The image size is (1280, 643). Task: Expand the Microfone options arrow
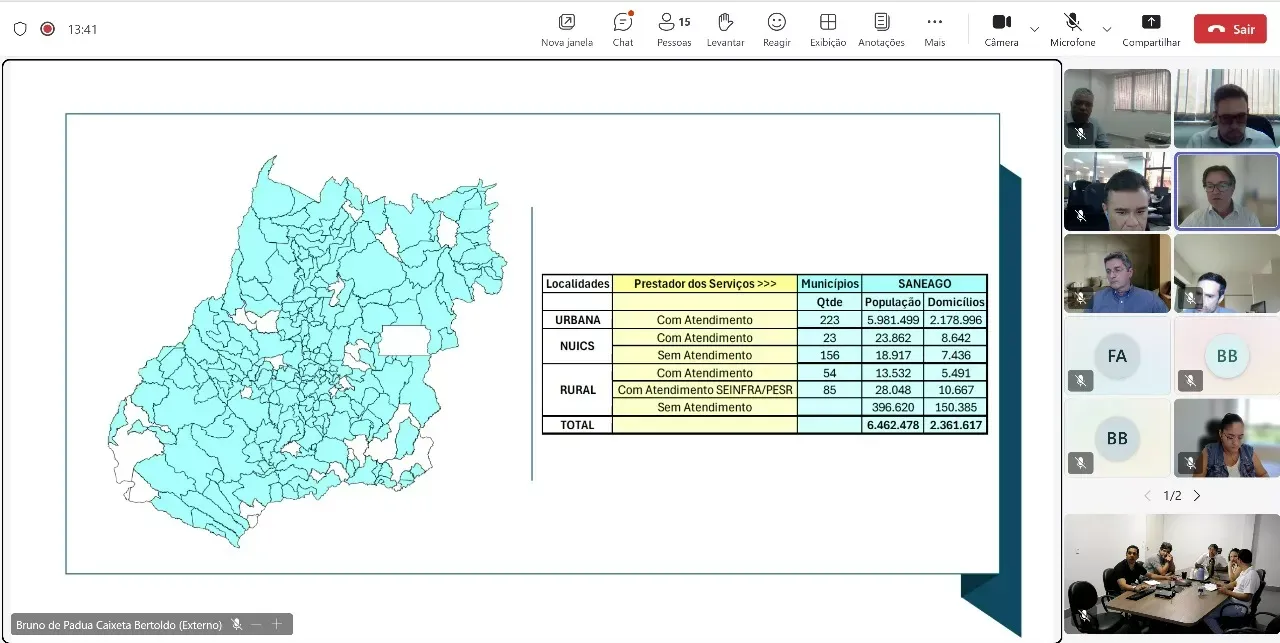[x=1106, y=29]
